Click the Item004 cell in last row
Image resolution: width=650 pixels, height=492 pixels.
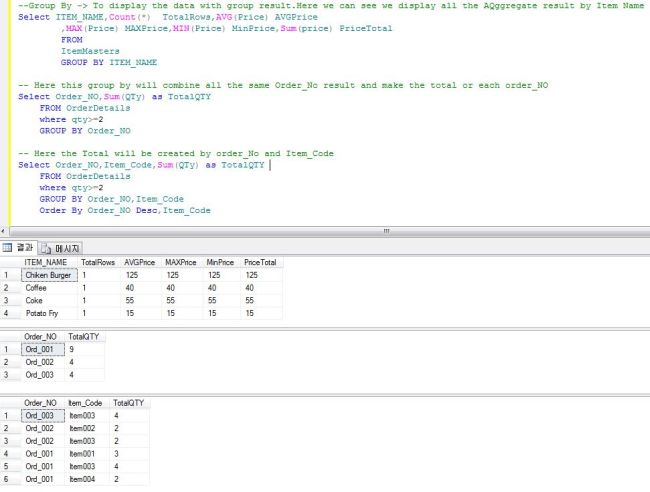(81, 480)
